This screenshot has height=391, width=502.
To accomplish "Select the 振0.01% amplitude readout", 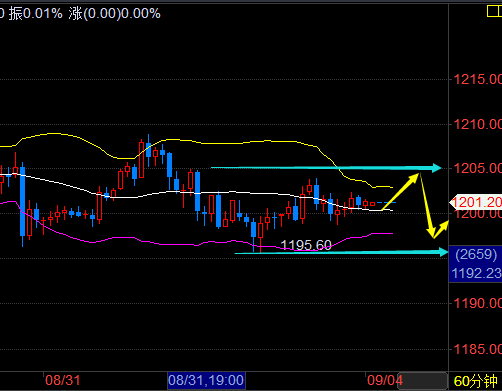I will tap(35, 14).
